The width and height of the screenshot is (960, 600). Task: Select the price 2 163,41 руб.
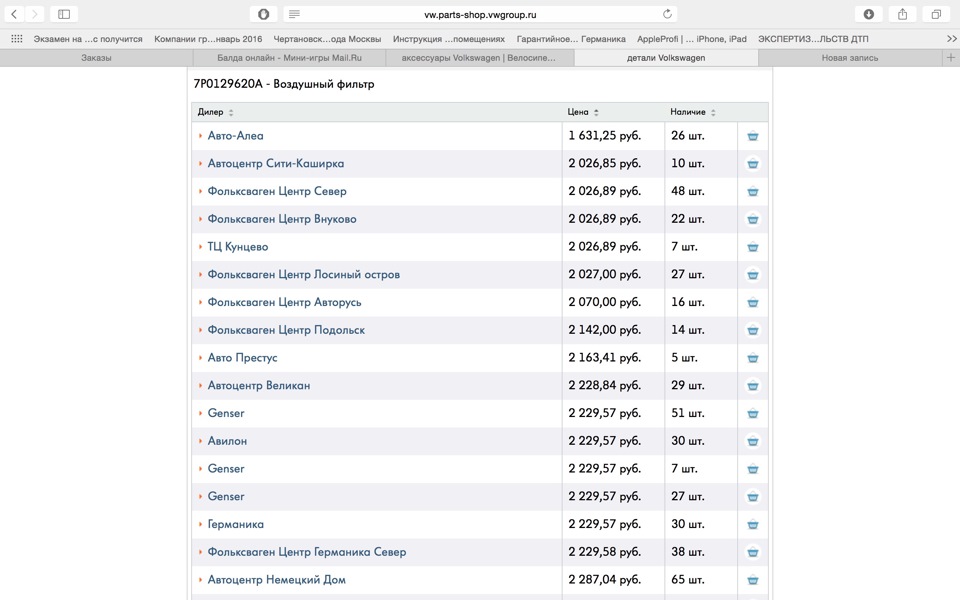click(x=604, y=358)
